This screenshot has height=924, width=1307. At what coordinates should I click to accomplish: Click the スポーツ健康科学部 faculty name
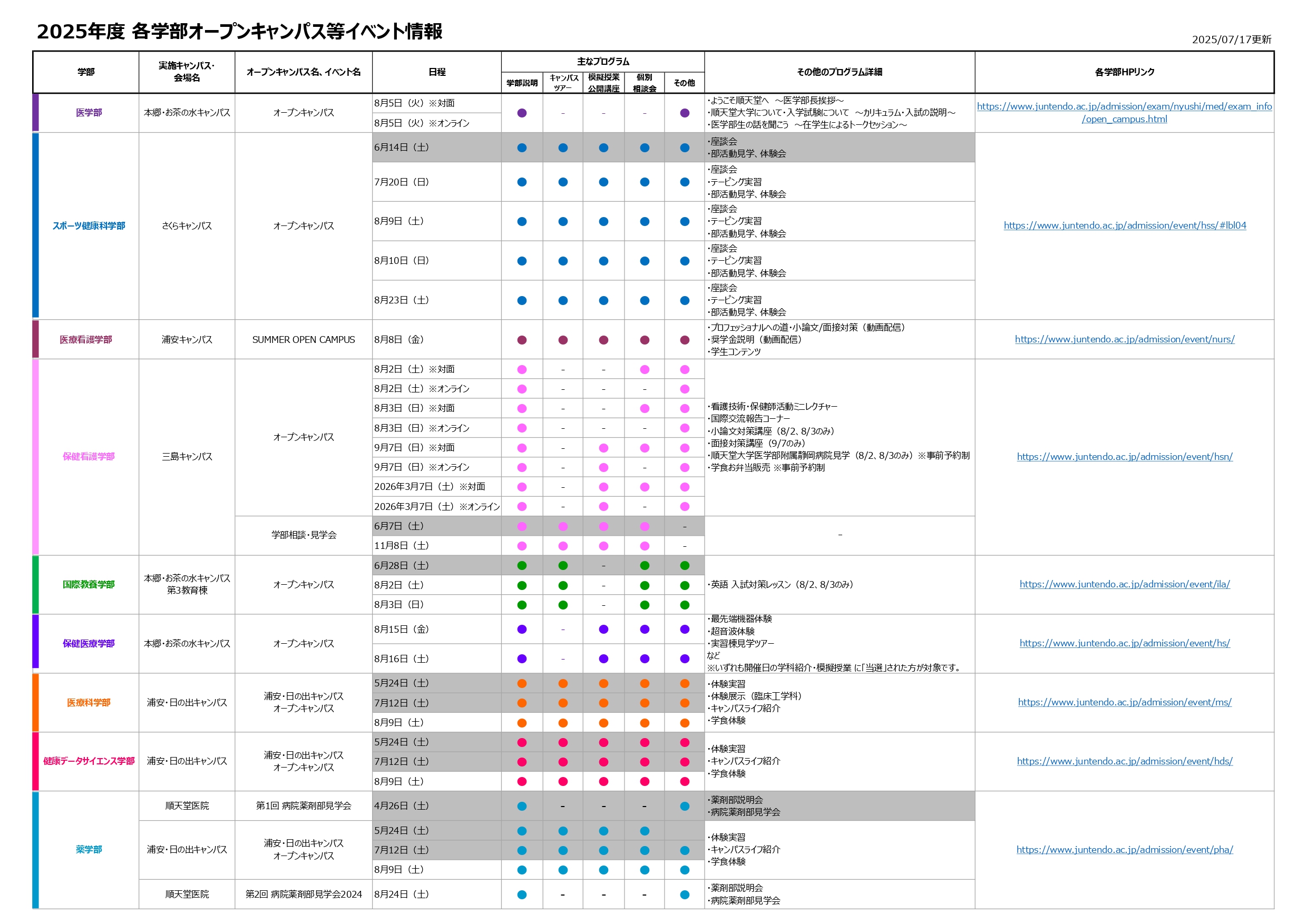pyautogui.click(x=89, y=226)
